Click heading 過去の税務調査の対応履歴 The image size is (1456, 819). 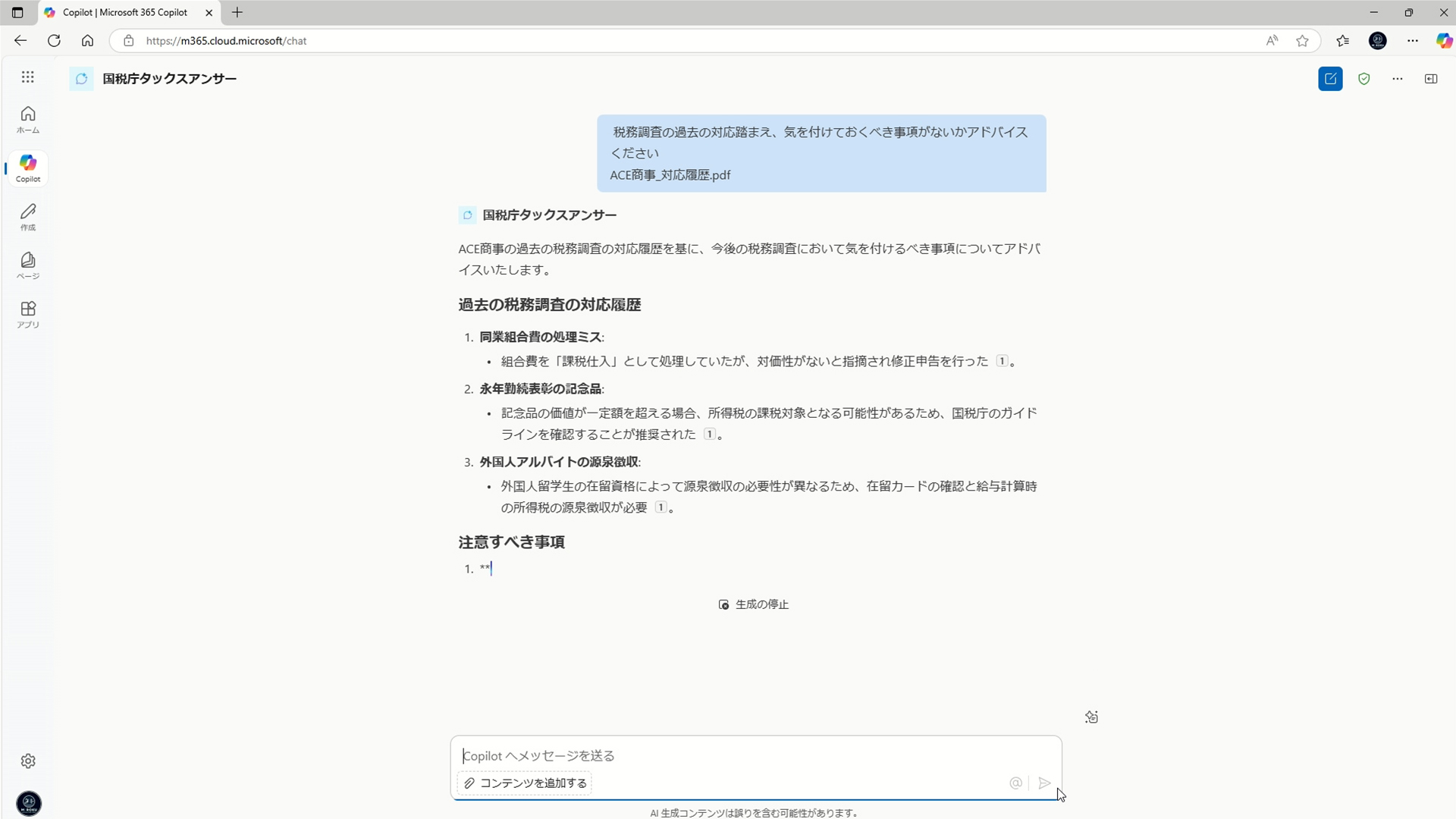tap(550, 305)
